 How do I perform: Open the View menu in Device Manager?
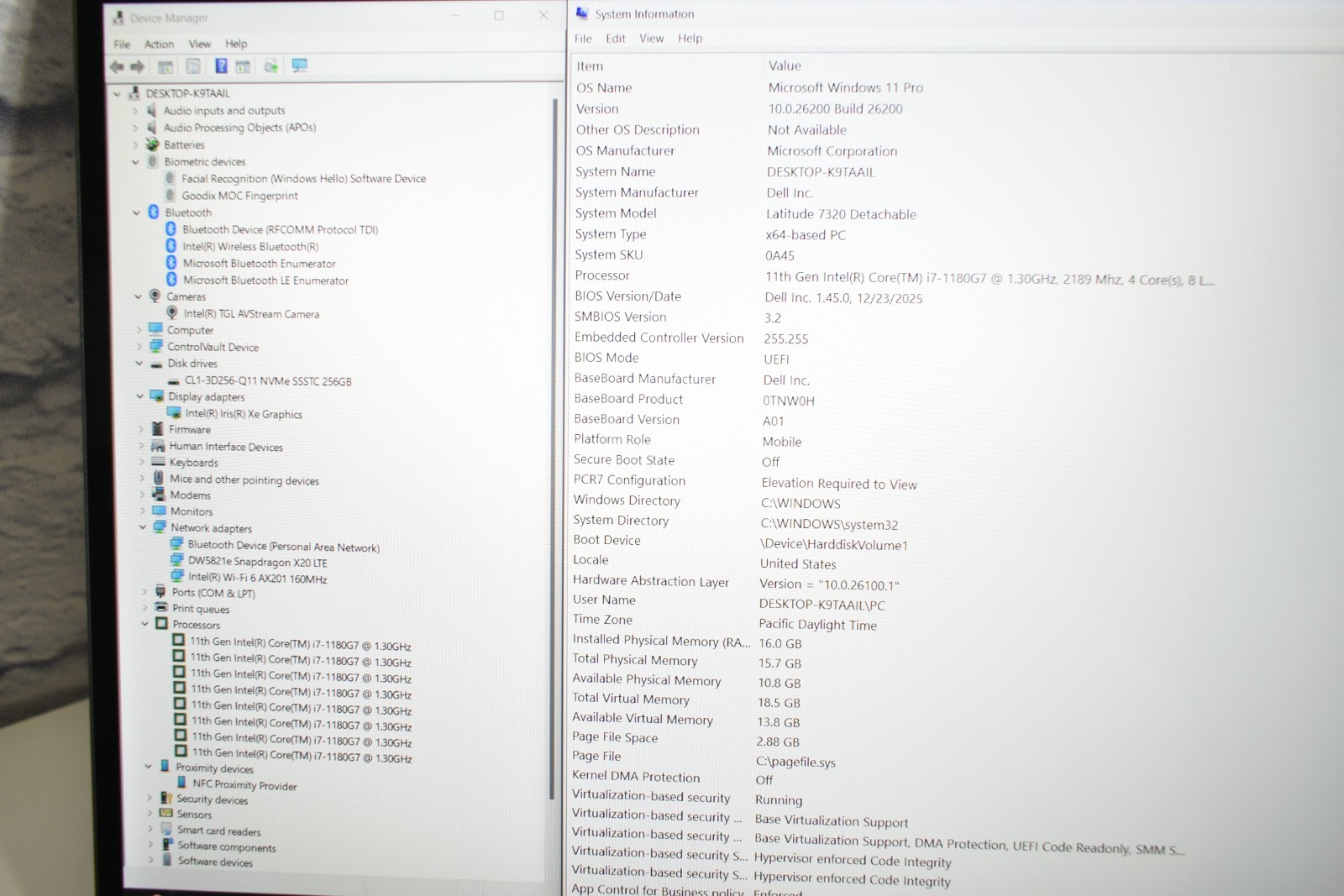click(x=200, y=44)
